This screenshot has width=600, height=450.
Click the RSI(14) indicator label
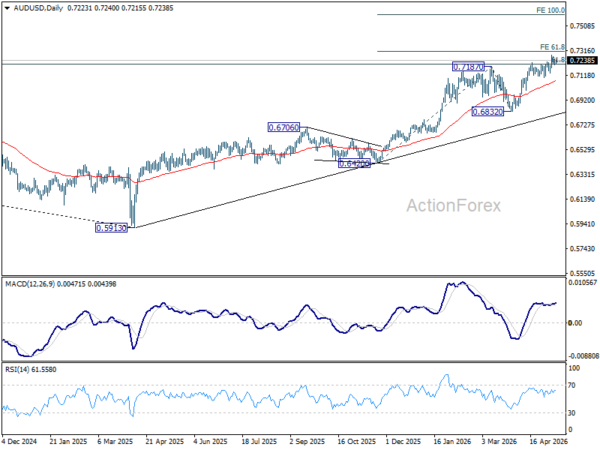click(16, 369)
